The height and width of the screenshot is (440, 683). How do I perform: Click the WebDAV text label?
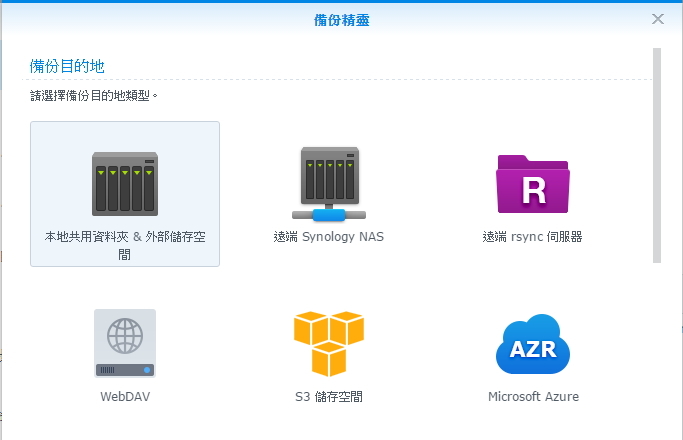[125, 396]
